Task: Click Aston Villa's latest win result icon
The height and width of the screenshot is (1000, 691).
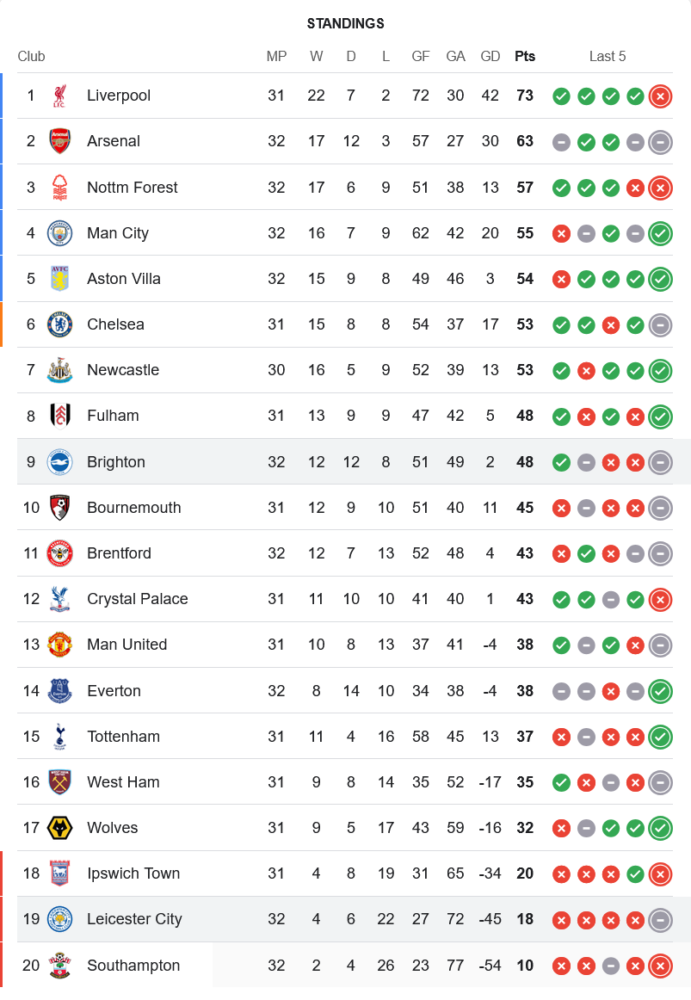Action: click(659, 279)
